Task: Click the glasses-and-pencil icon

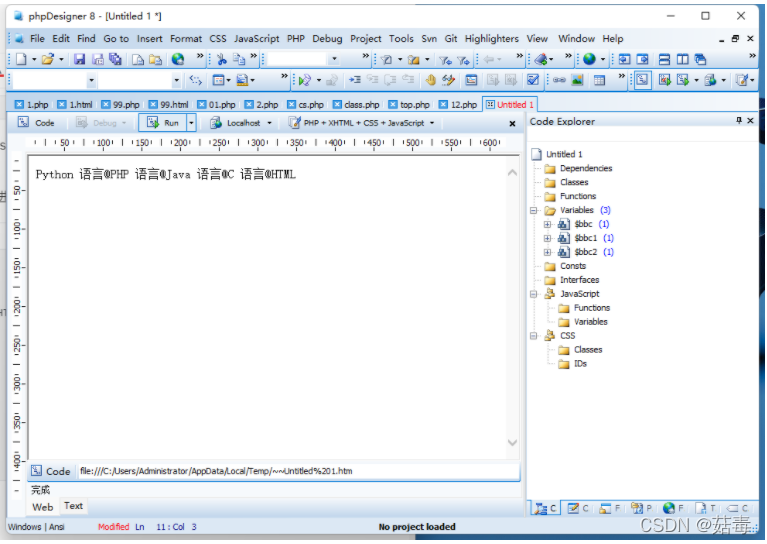Action: tap(448, 80)
